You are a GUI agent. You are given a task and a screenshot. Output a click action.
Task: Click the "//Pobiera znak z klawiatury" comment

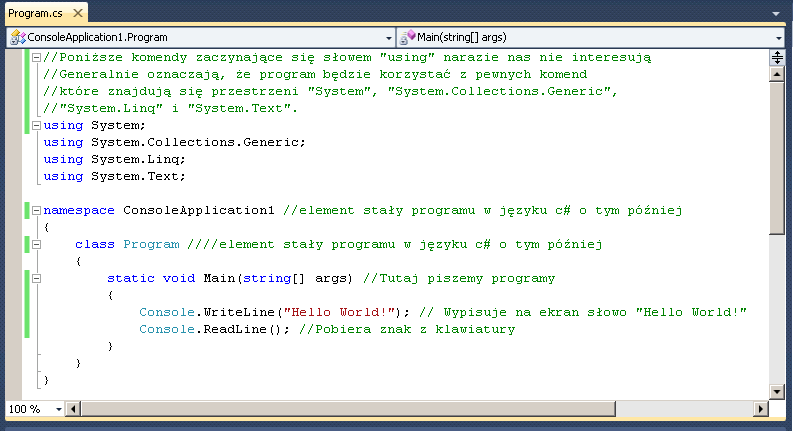pos(407,329)
